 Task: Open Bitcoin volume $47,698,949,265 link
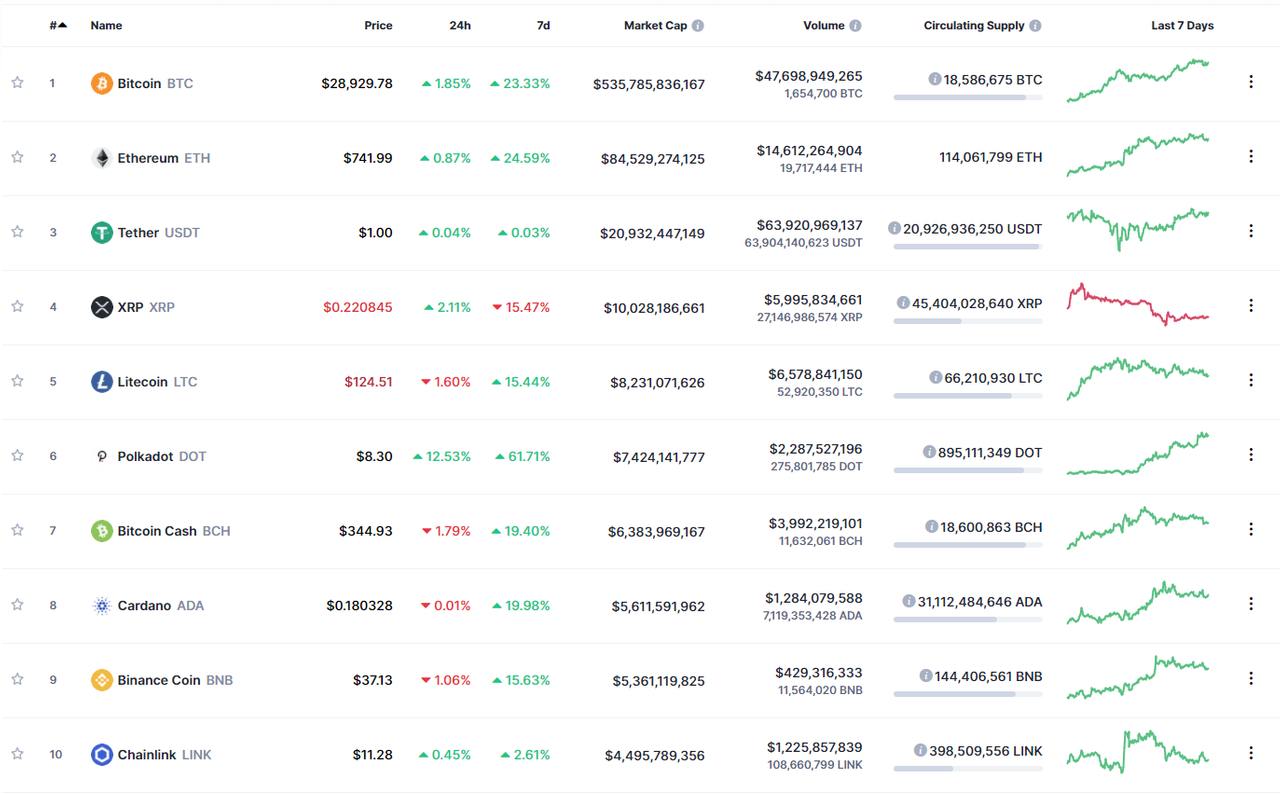(x=809, y=76)
